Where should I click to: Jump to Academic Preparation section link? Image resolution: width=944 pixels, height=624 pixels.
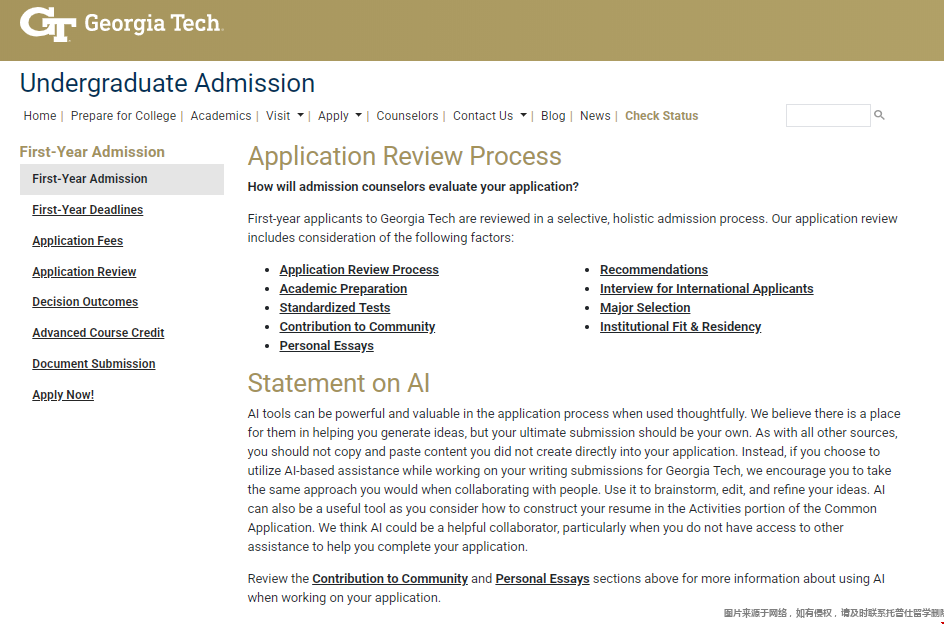[343, 289]
